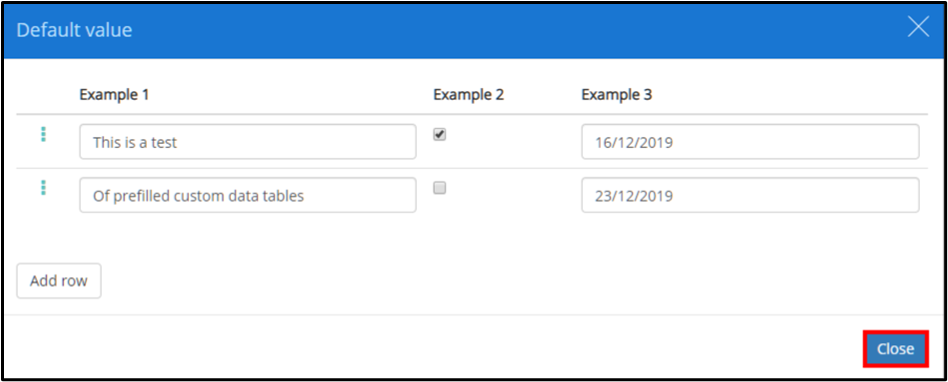Select the Example 3 column header
This screenshot has width=948, height=382.
point(617,95)
